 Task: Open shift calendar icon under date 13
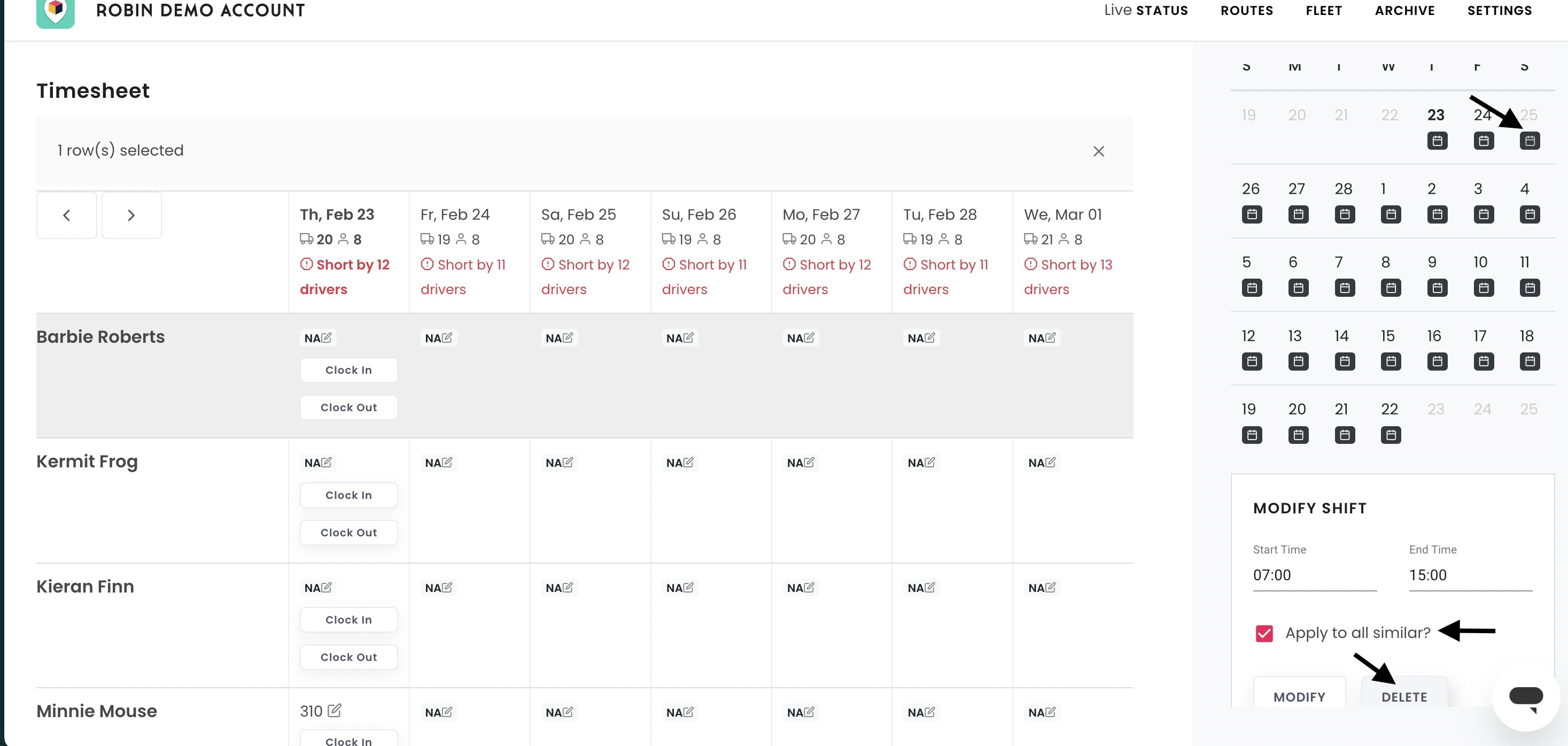point(1298,361)
